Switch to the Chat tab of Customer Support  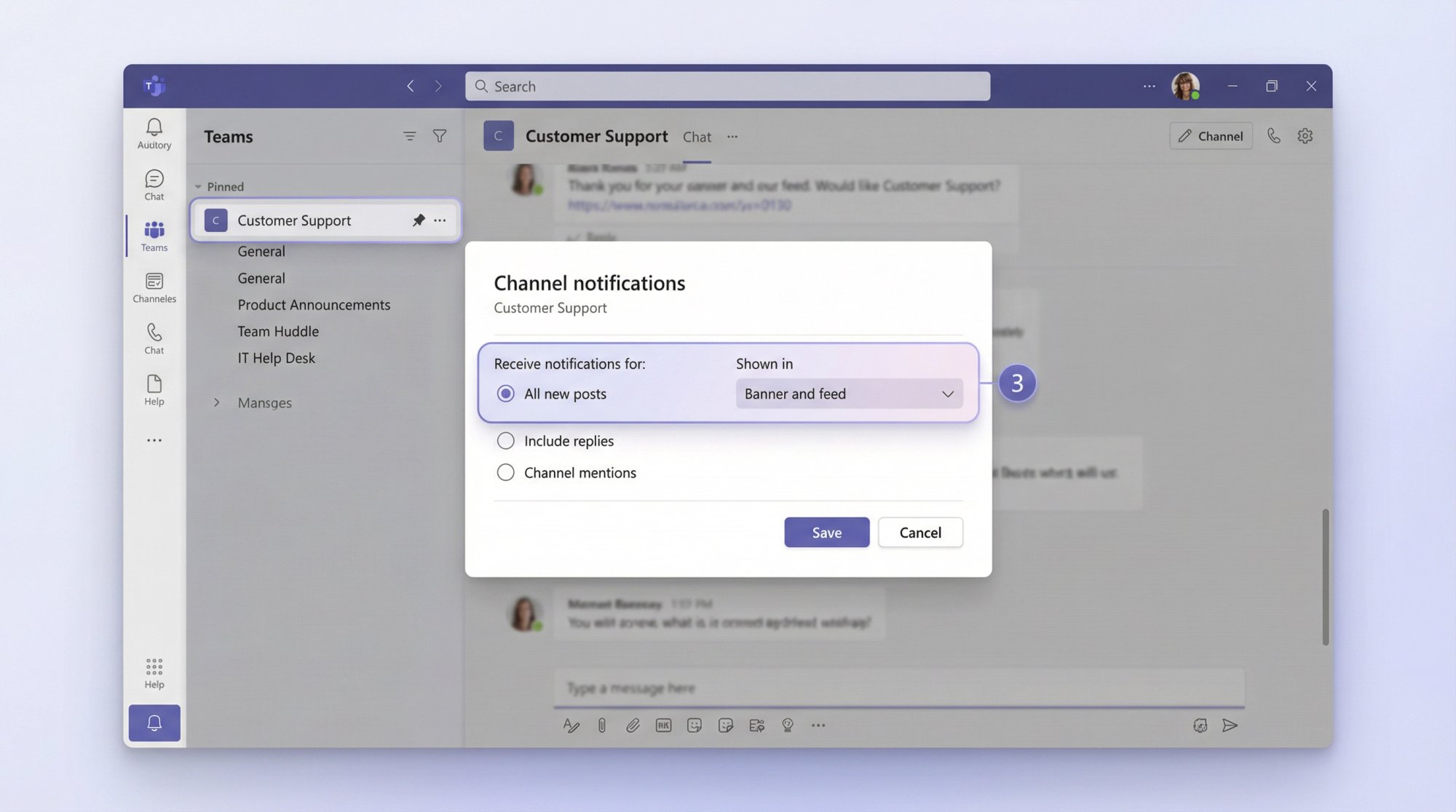[696, 137]
